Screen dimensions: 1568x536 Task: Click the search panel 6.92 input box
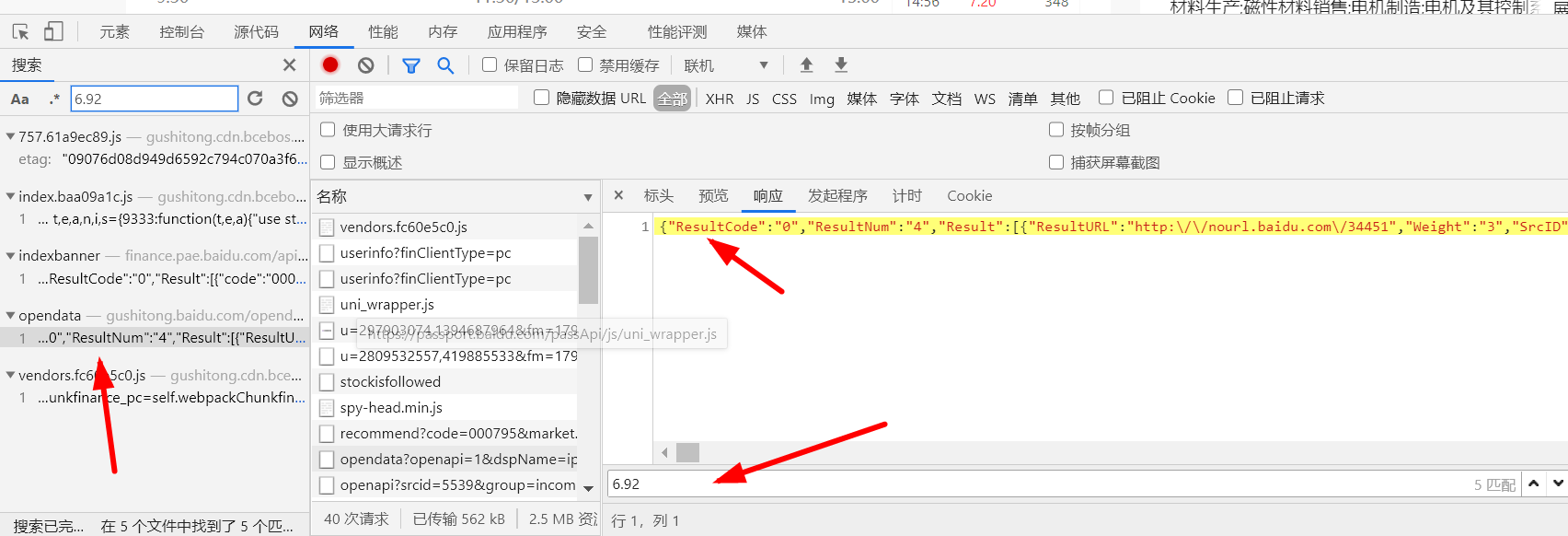(154, 99)
